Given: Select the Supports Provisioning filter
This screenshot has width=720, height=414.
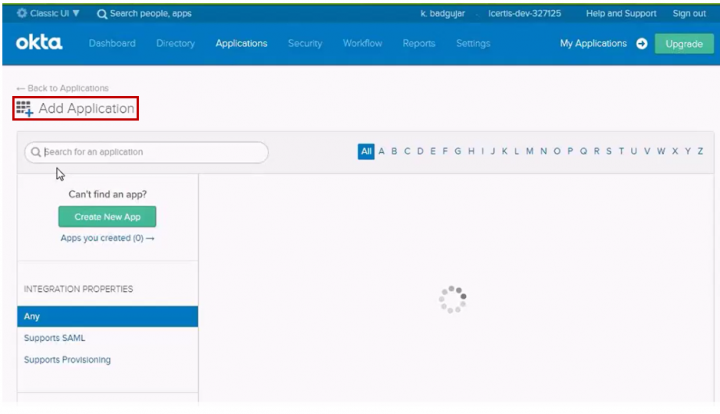Looking at the screenshot, I should (x=67, y=360).
